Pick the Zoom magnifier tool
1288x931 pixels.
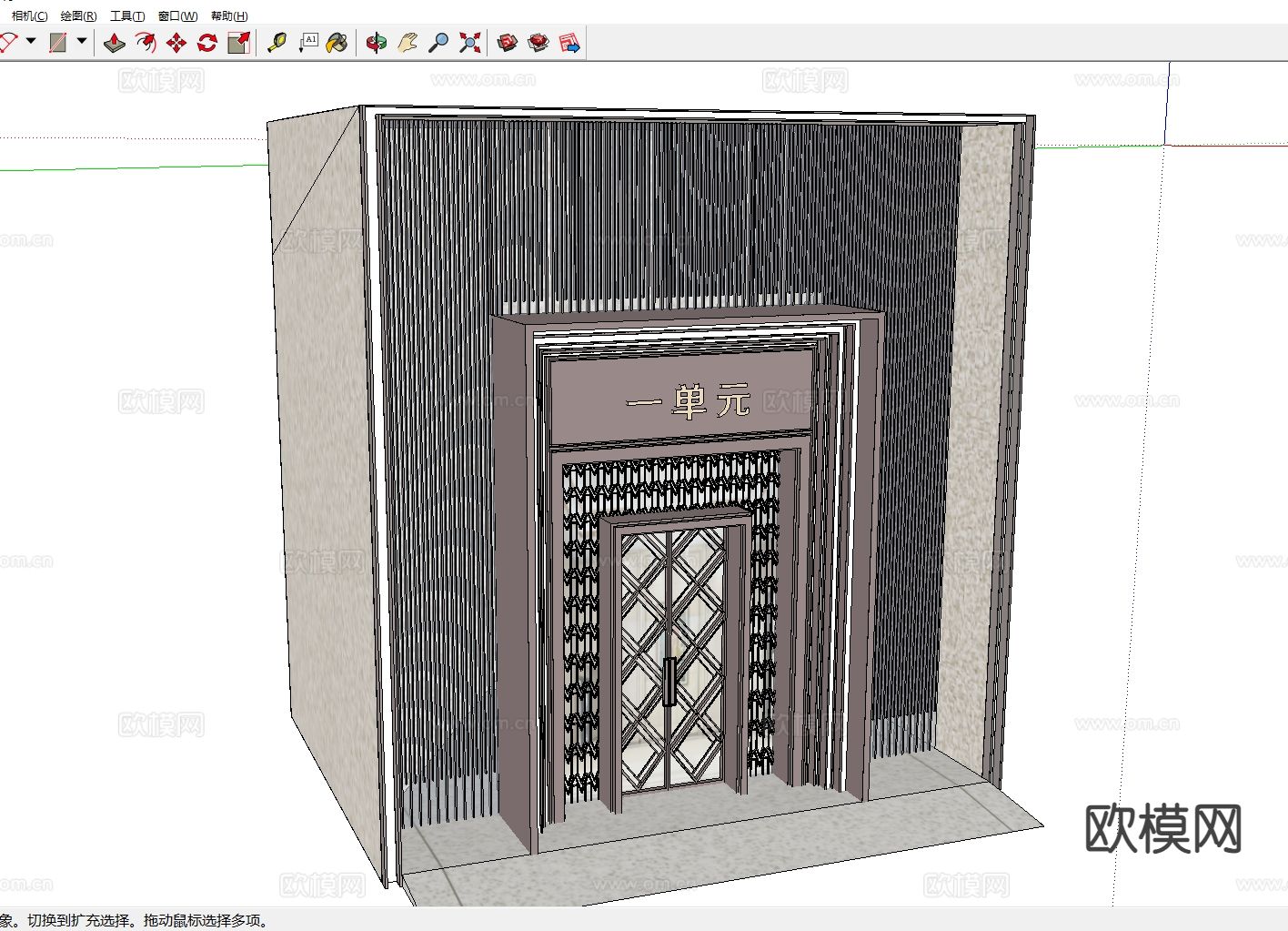tap(438, 43)
